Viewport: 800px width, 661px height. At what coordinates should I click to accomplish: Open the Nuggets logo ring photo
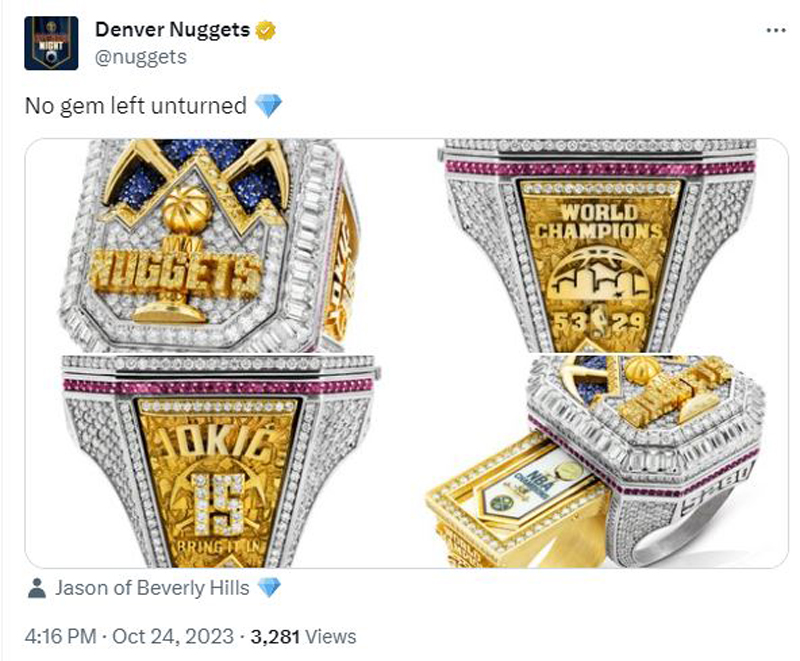click(x=210, y=245)
